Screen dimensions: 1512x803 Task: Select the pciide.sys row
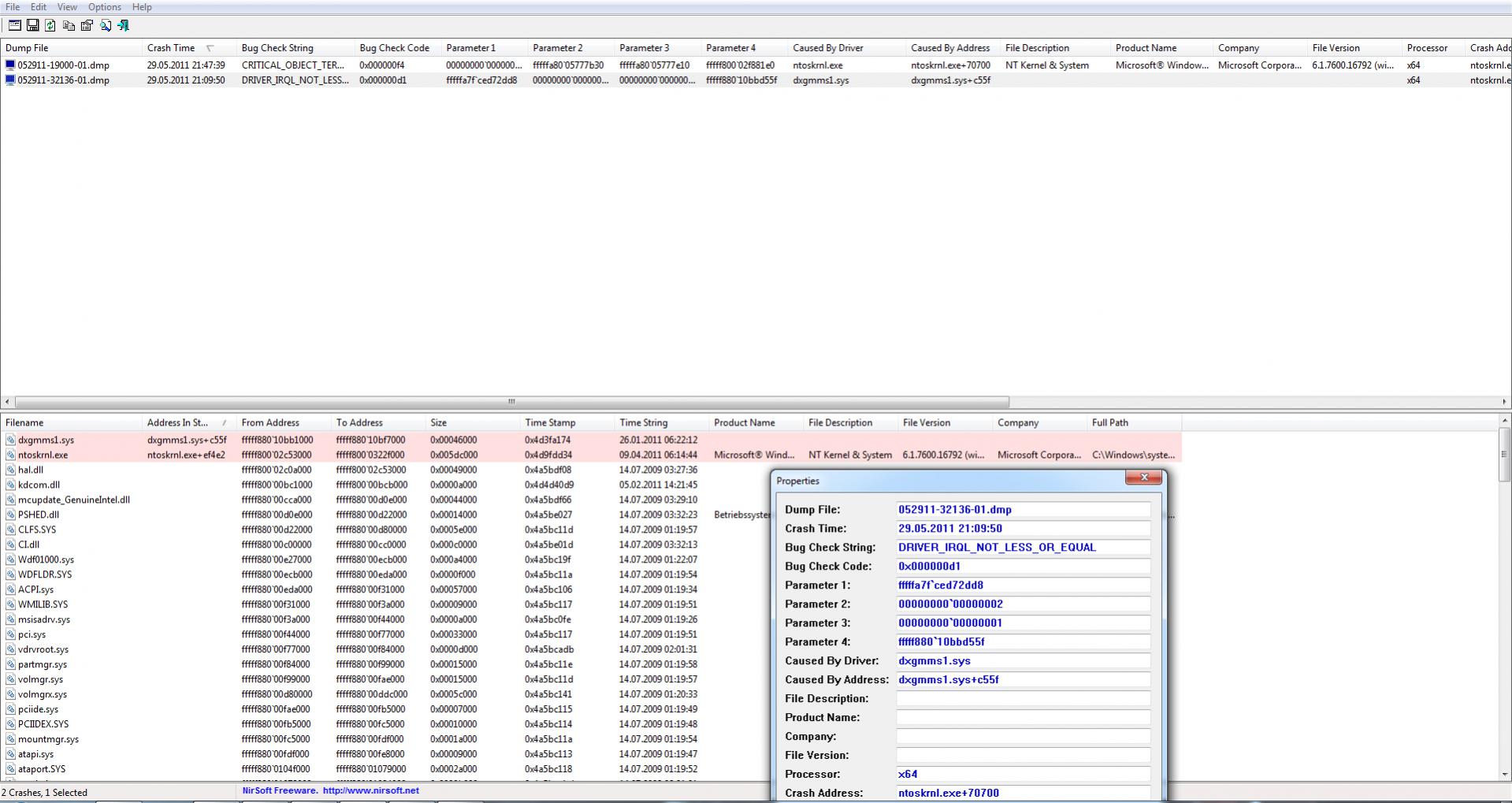click(591, 709)
